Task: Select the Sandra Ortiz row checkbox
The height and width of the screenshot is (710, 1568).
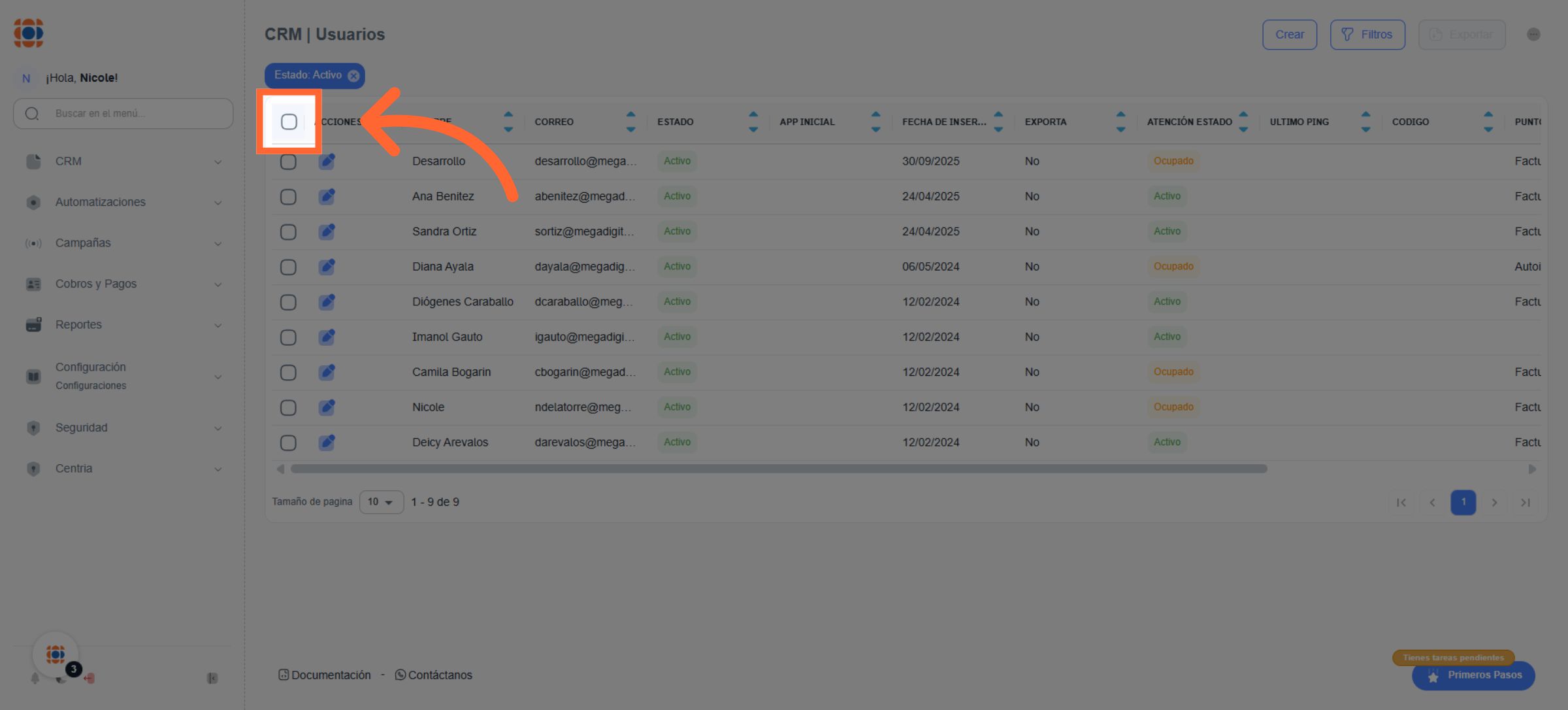Action: [288, 232]
